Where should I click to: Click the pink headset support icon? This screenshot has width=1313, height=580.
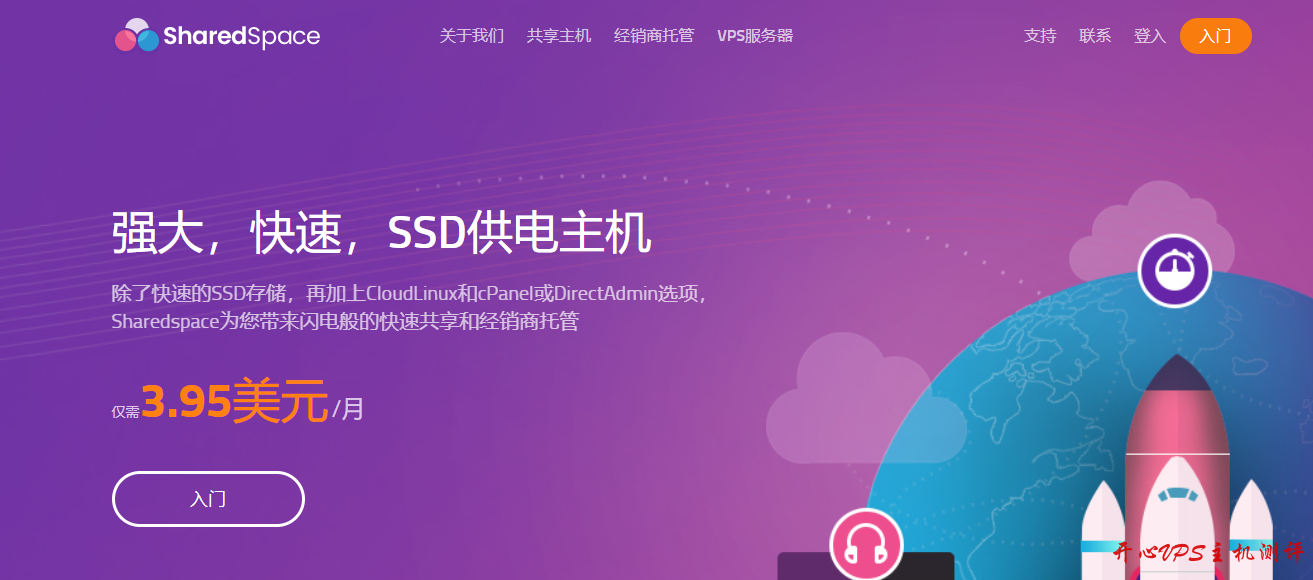click(866, 544)
